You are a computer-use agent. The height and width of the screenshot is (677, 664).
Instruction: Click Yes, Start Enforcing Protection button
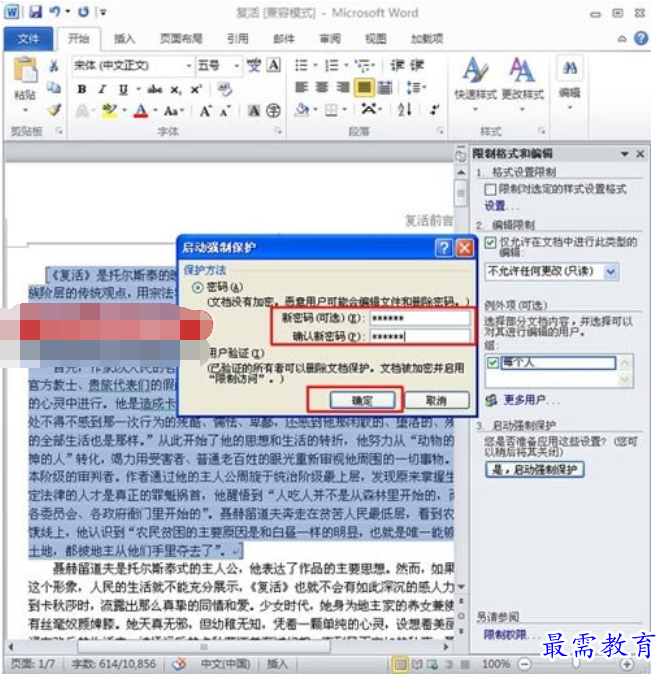(x=535, y=470)
